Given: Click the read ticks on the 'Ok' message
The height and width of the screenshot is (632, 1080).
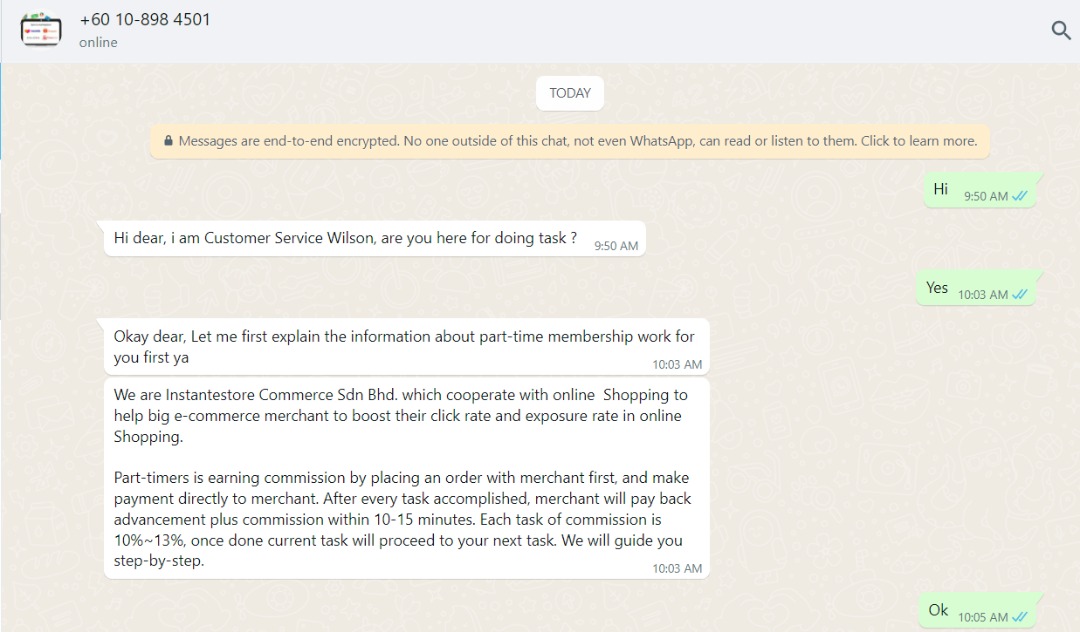Looking at the screenshot, I should tap(1019, 618).
